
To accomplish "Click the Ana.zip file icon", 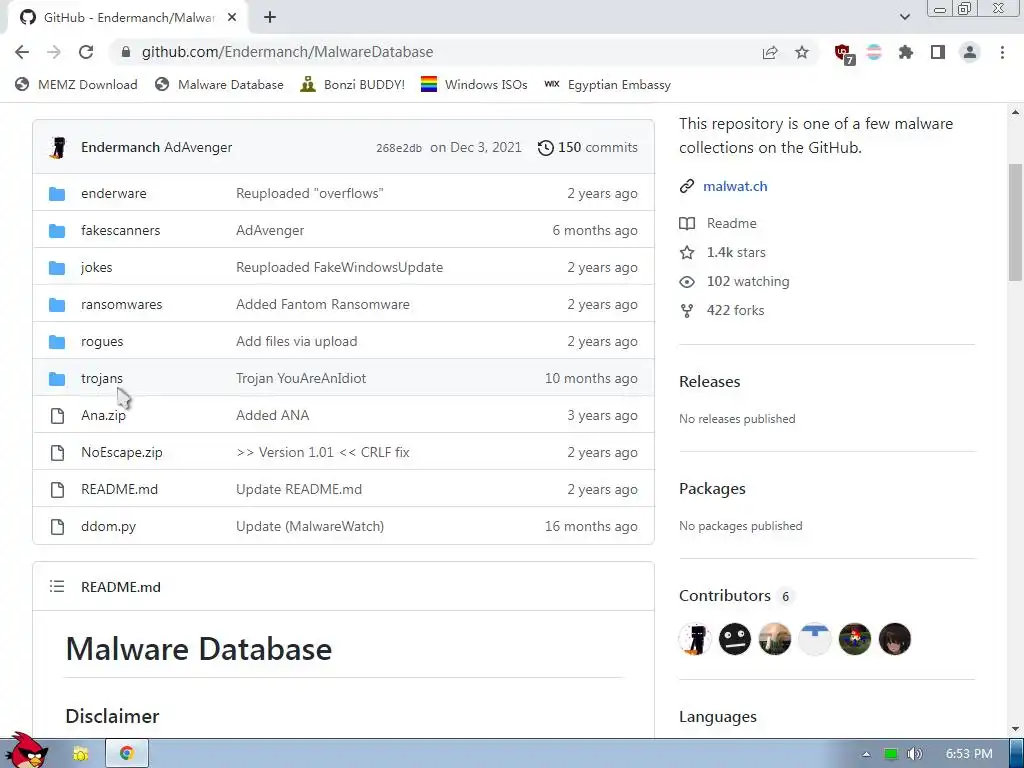I will 57,416.
